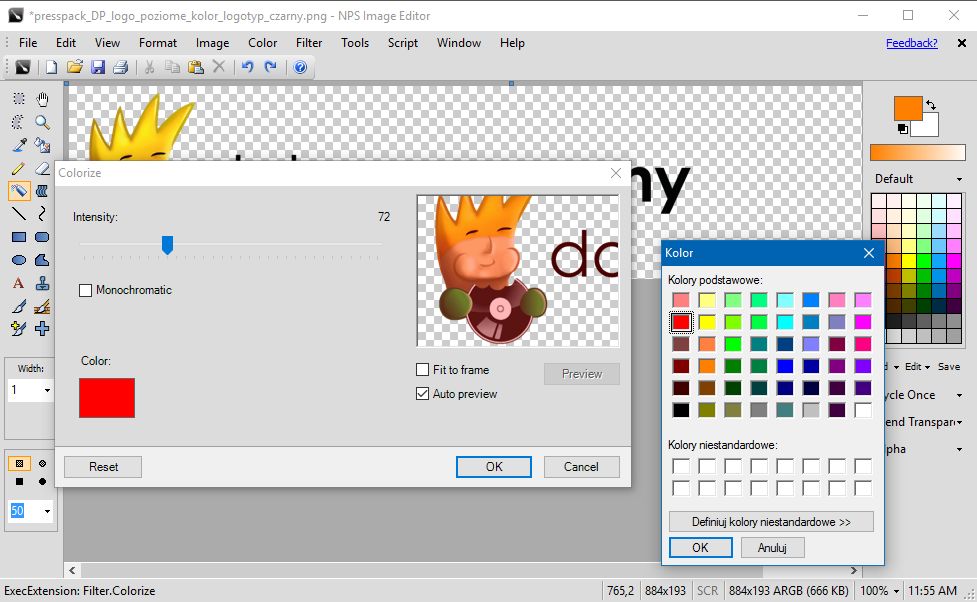
Task: Select the Eraser tool
Action: [x=42, y=168]
